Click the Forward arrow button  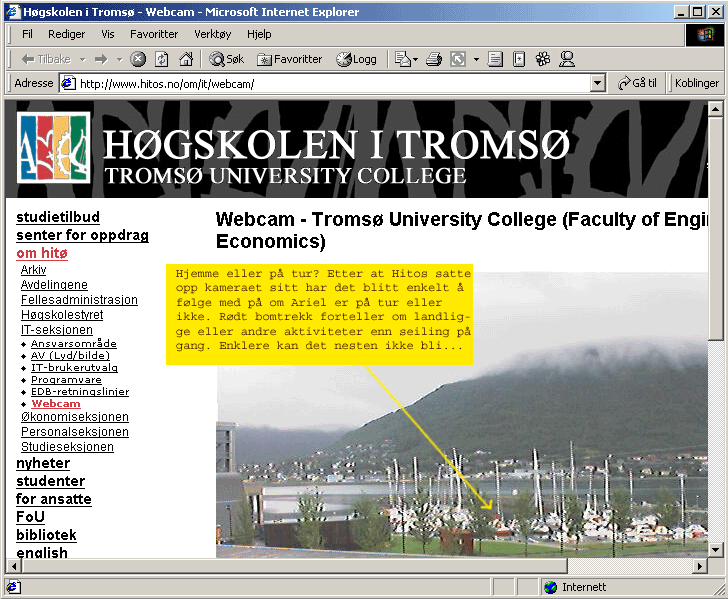click(101, 59)
